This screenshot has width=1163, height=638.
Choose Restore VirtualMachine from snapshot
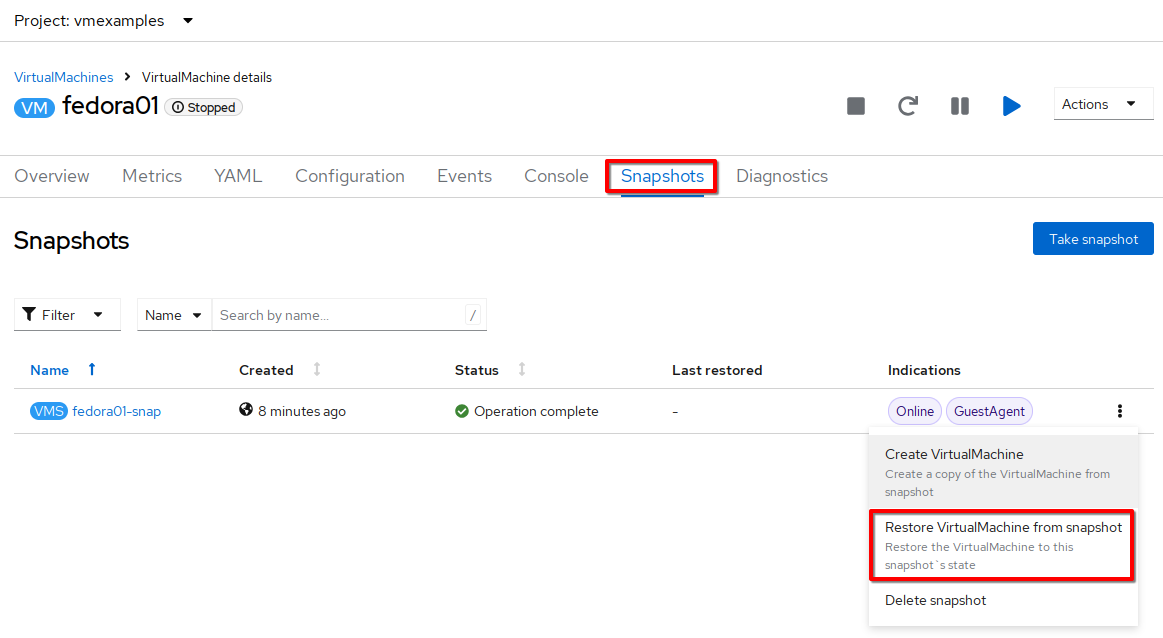[x=1003, y=545]
